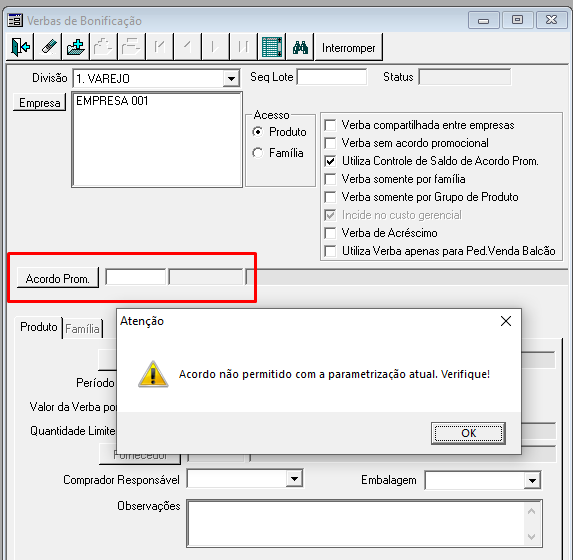Check Verba somente por Grupo de Produto

click(x=330, y=197)
